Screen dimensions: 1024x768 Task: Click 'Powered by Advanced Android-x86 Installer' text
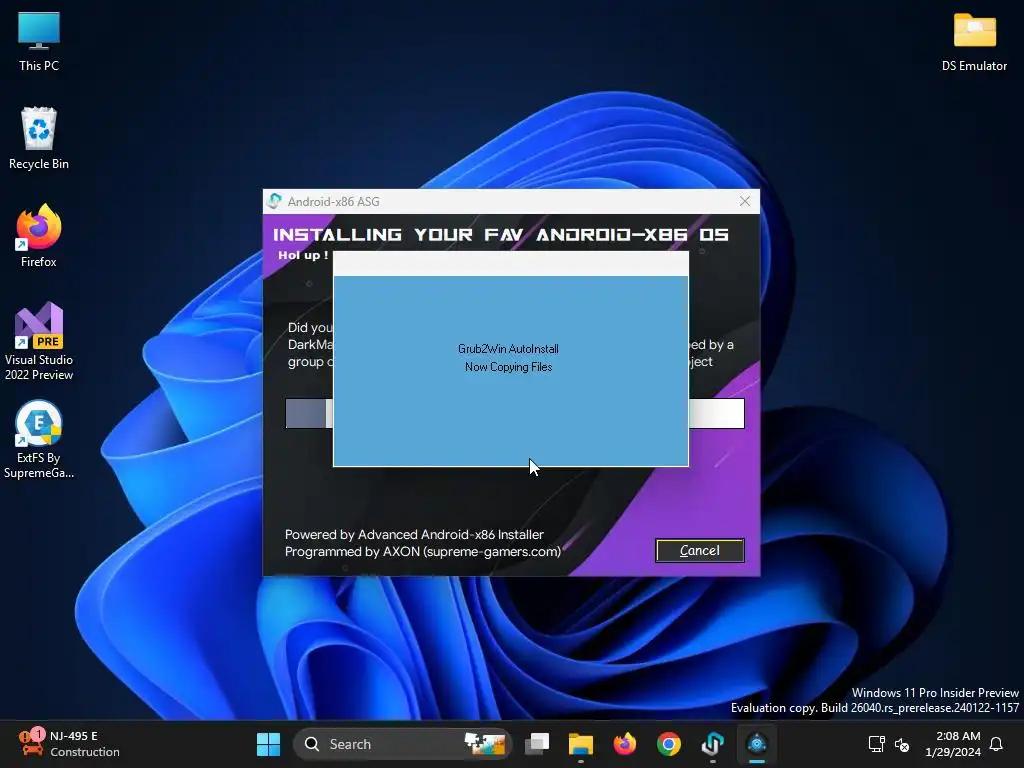414,534
